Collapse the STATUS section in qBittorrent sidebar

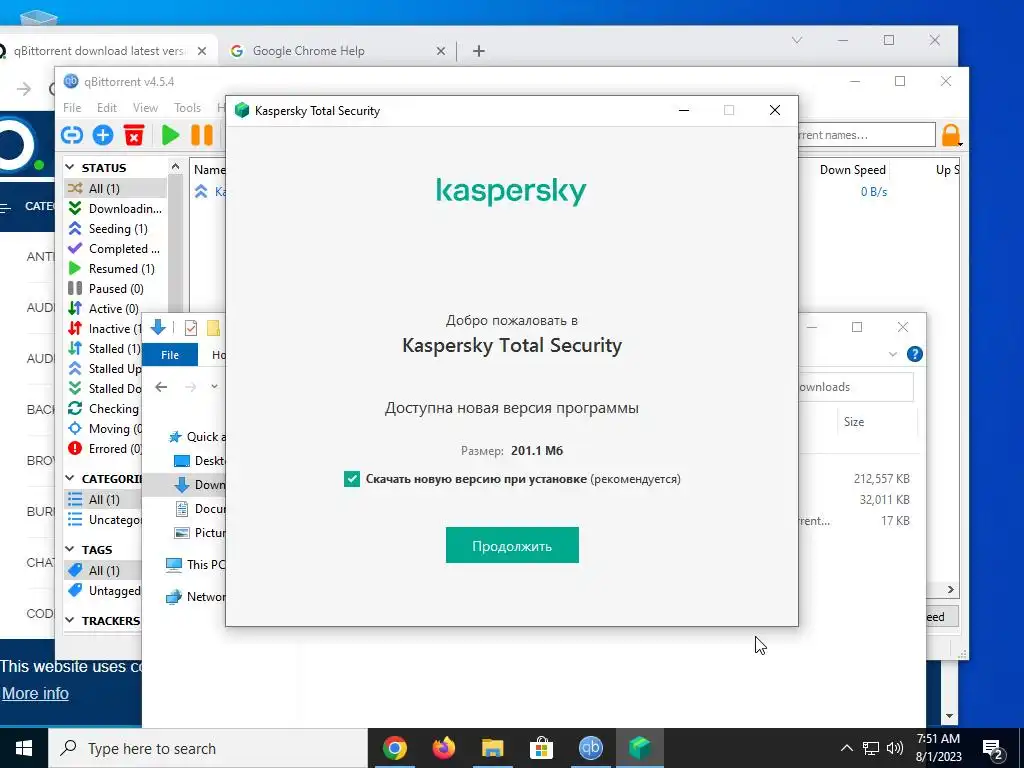[70, 168]
